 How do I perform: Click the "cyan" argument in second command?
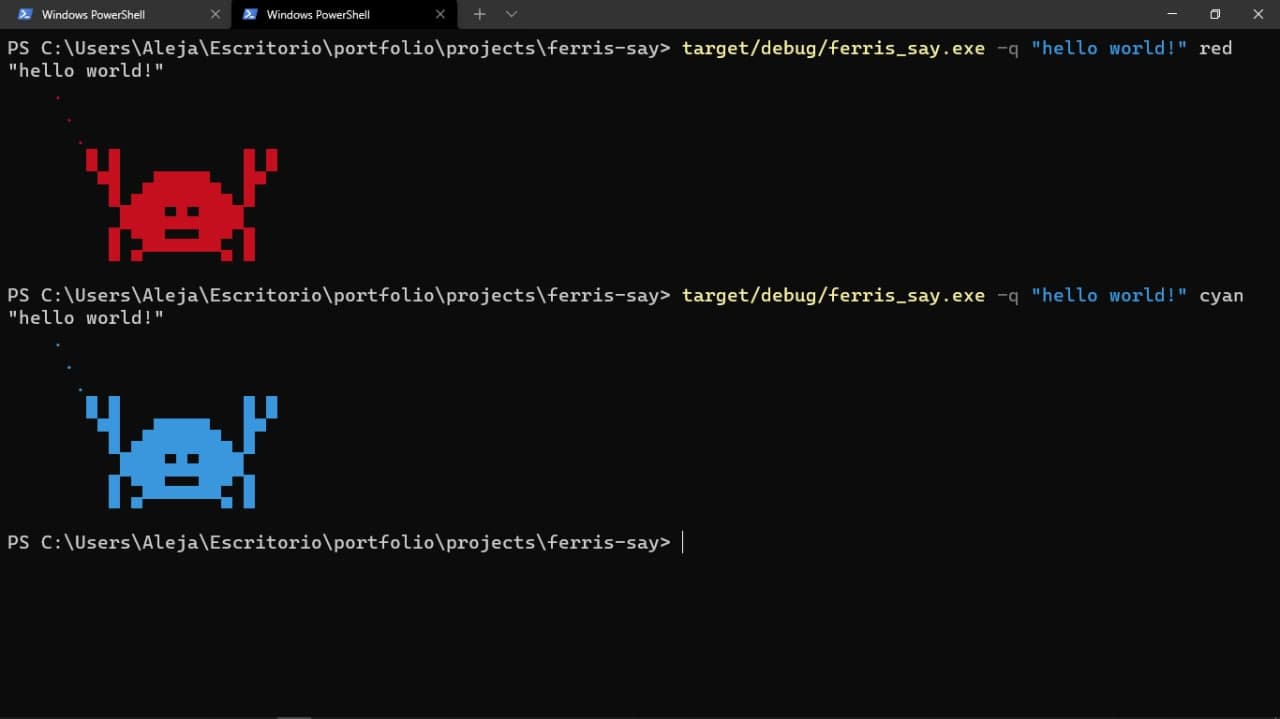pyautogui.click(x=1221, y=295)
